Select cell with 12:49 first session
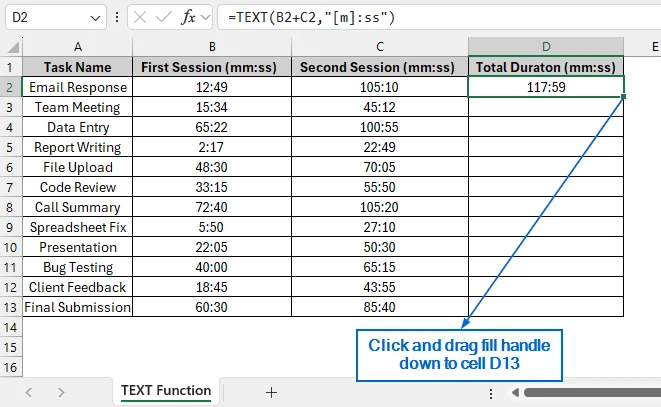 tap(212, 87)
